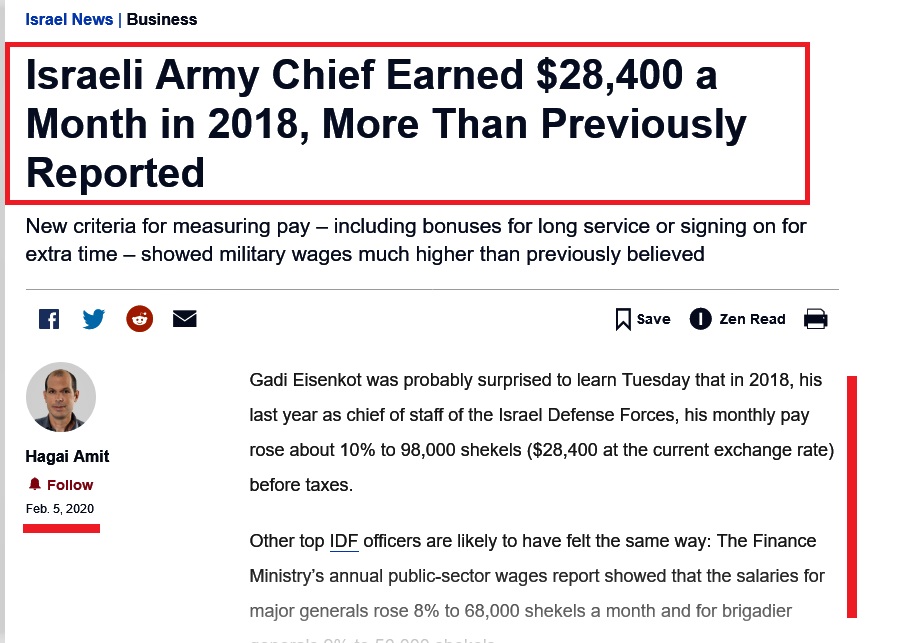Click Hagai Amit's profile photo
The image size is (909, 643).
pyautogui.click(x=61, y=397)
